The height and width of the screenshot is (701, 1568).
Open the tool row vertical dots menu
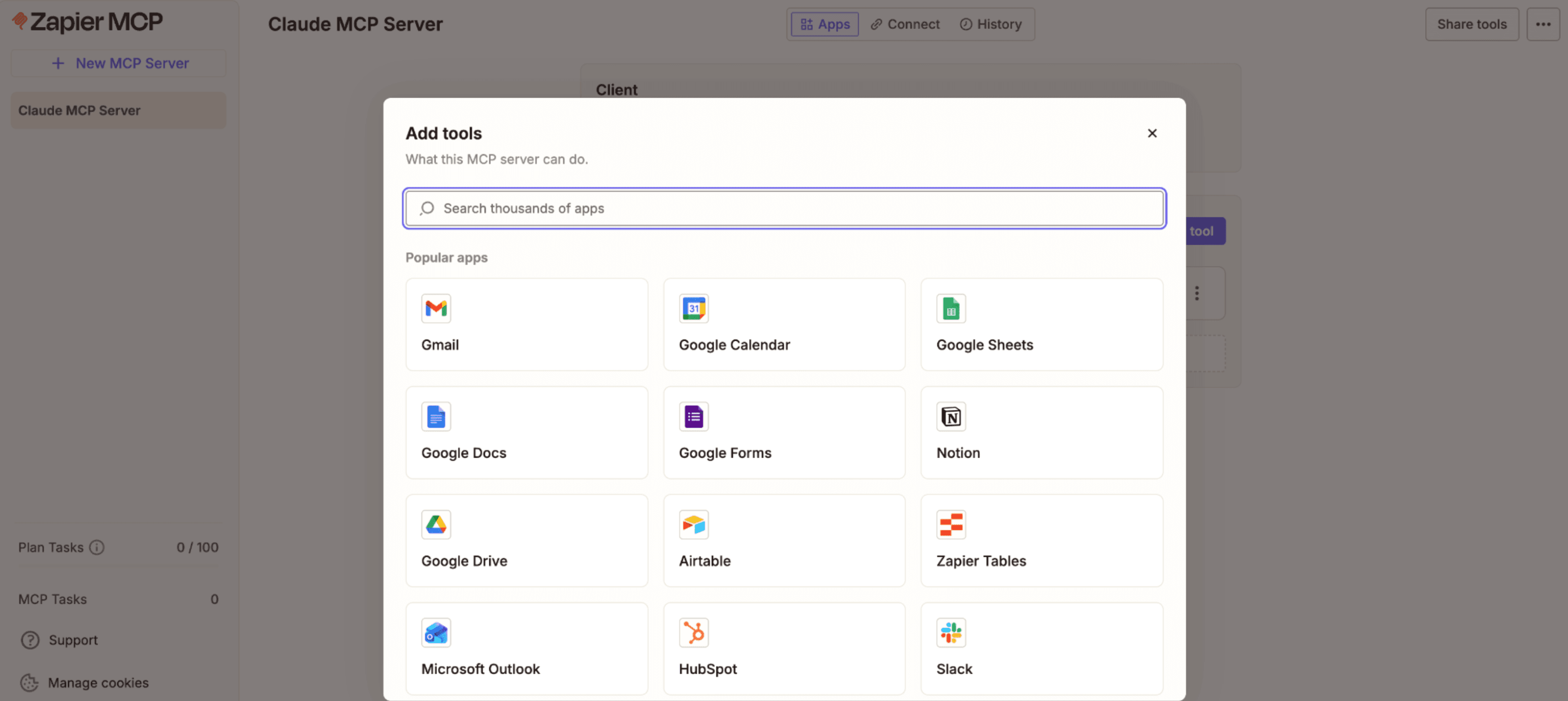[1197, 293]
